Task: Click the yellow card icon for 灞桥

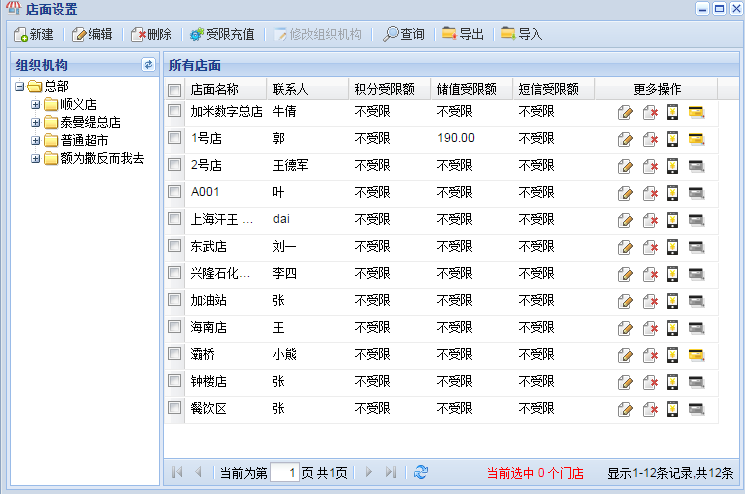Action: (696, 355)
